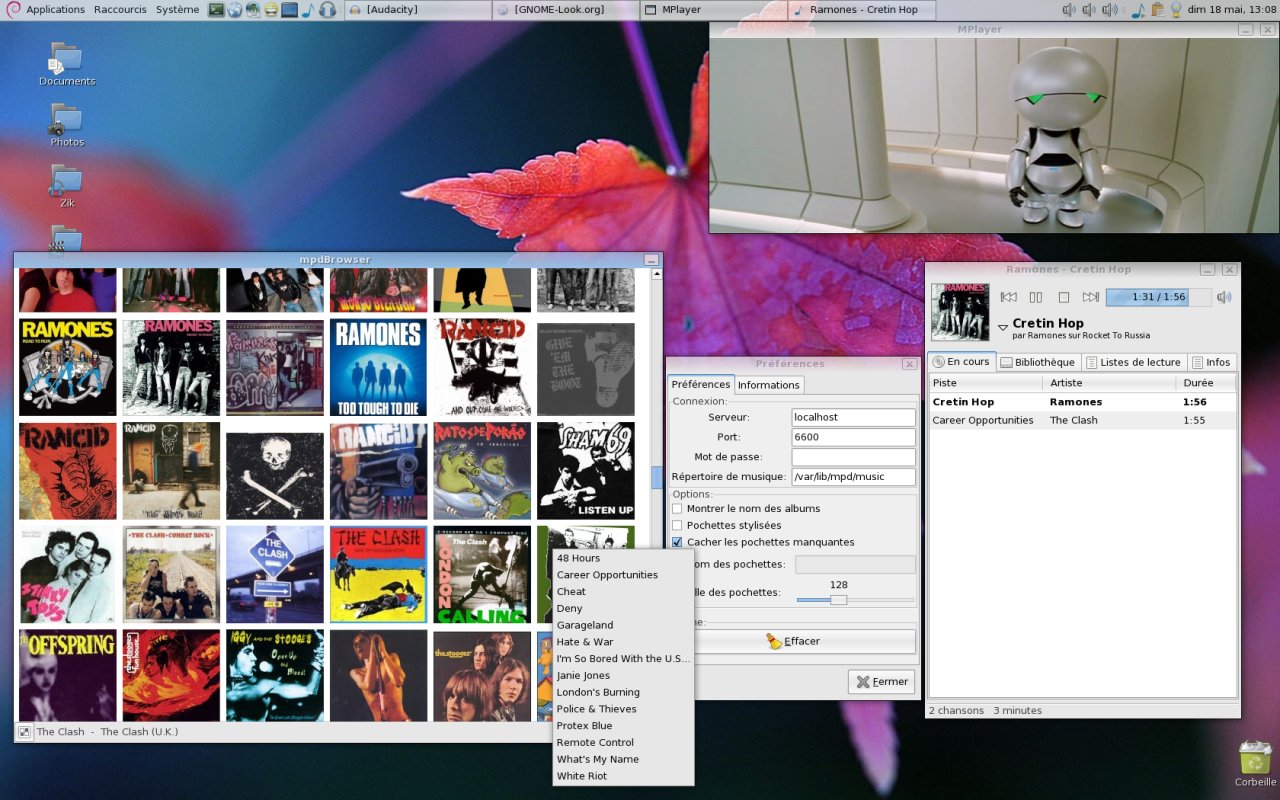The height and width of the screenshot is (800, 1280).
Task: Click the Port field showing 6600
Action: click(853, 437)
